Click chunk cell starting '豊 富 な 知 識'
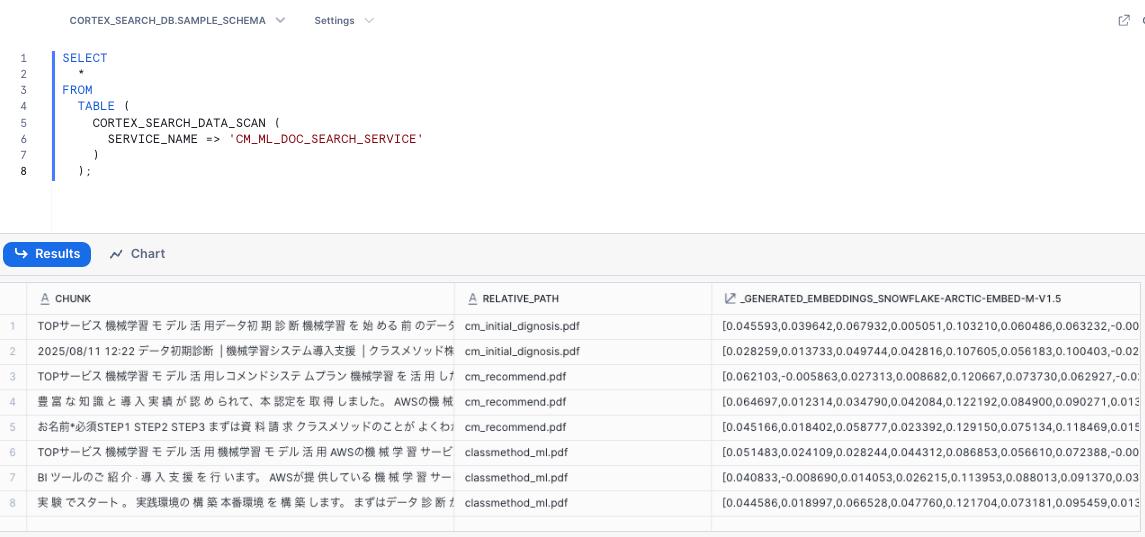This screenshot has height=537, width=1145. point(240,402)
